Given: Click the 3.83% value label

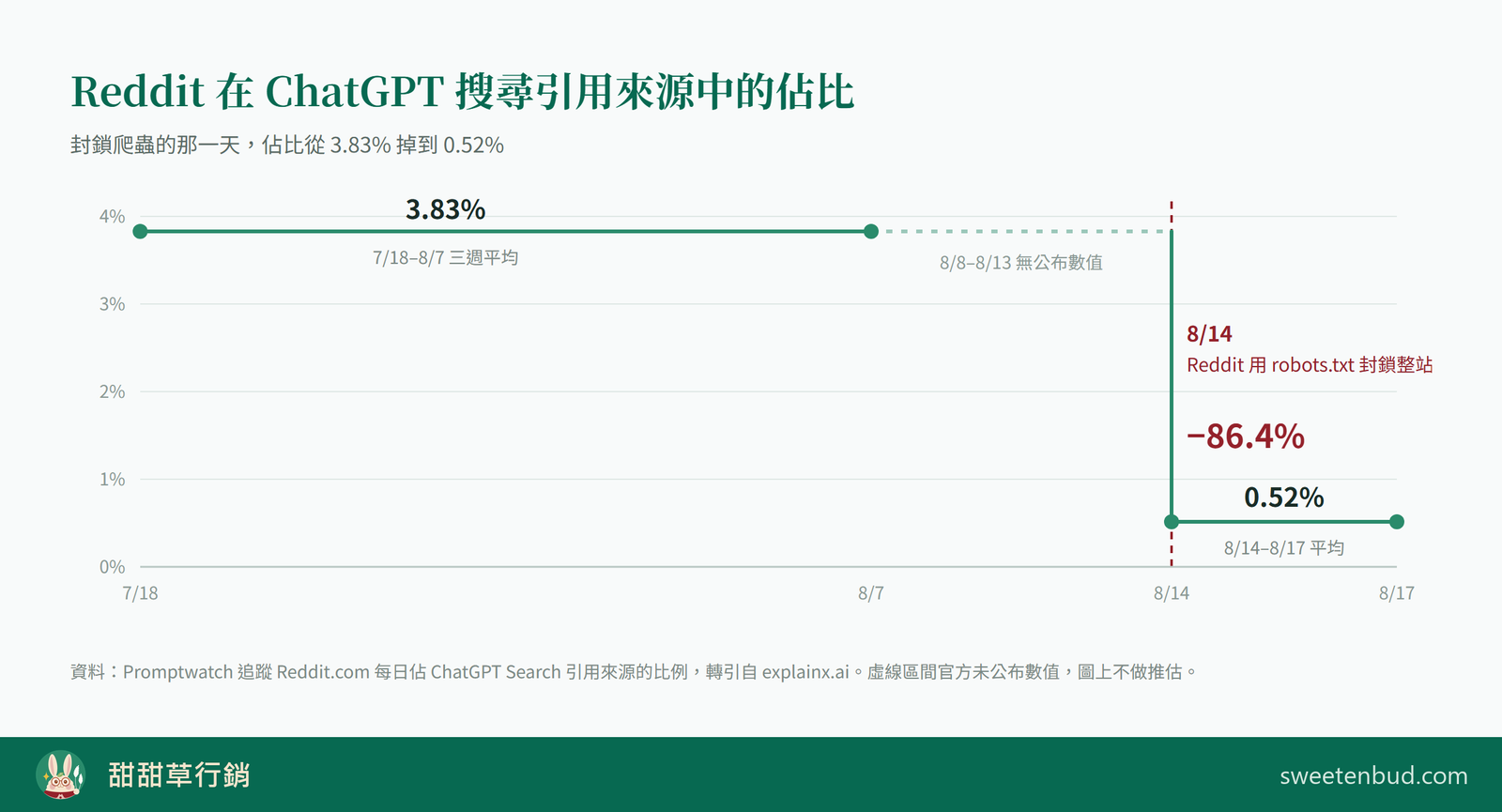Looking at the screenshot, I should [x=445, y=209].
